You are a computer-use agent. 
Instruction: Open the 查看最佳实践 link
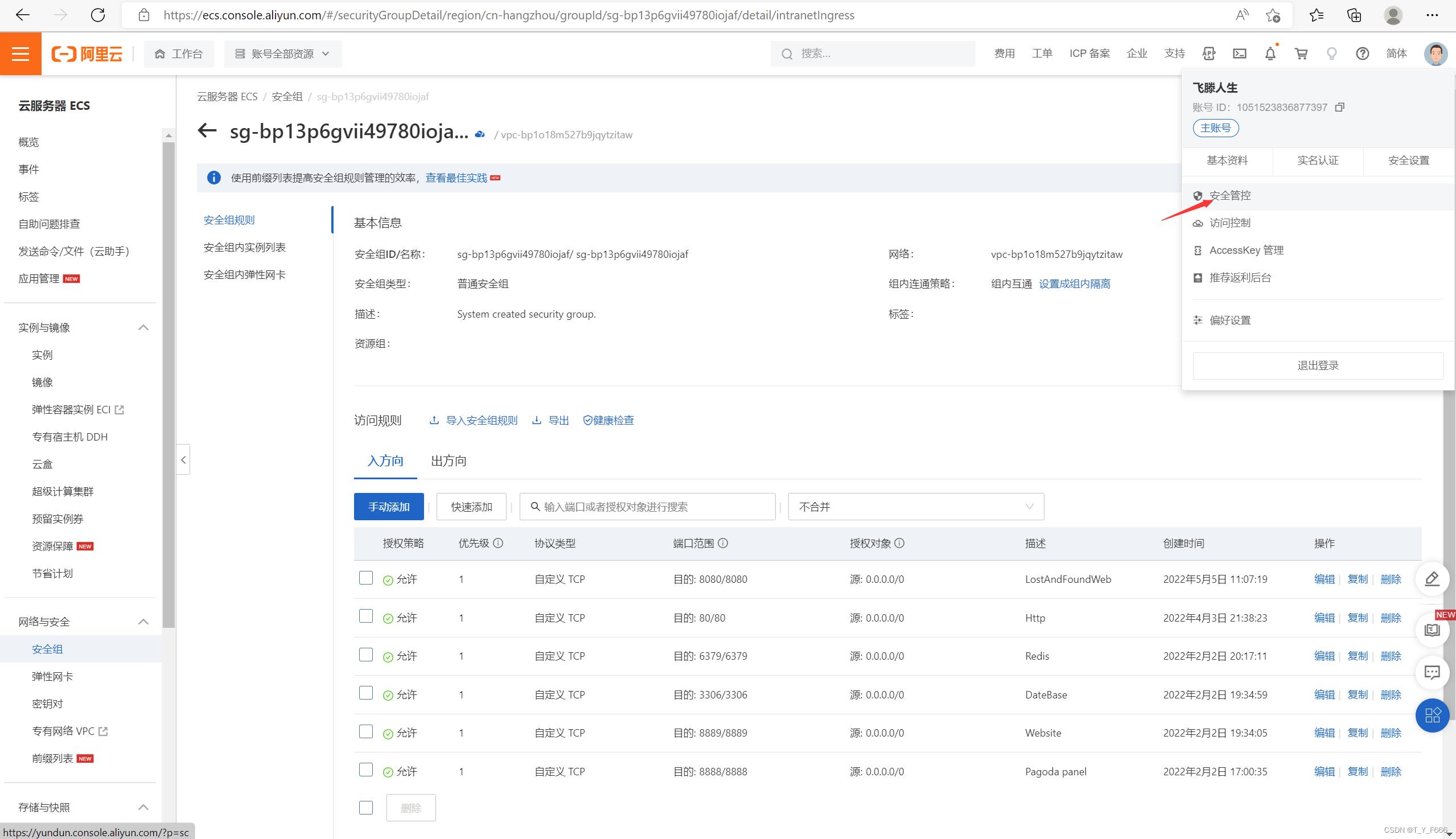pos(456,178)
